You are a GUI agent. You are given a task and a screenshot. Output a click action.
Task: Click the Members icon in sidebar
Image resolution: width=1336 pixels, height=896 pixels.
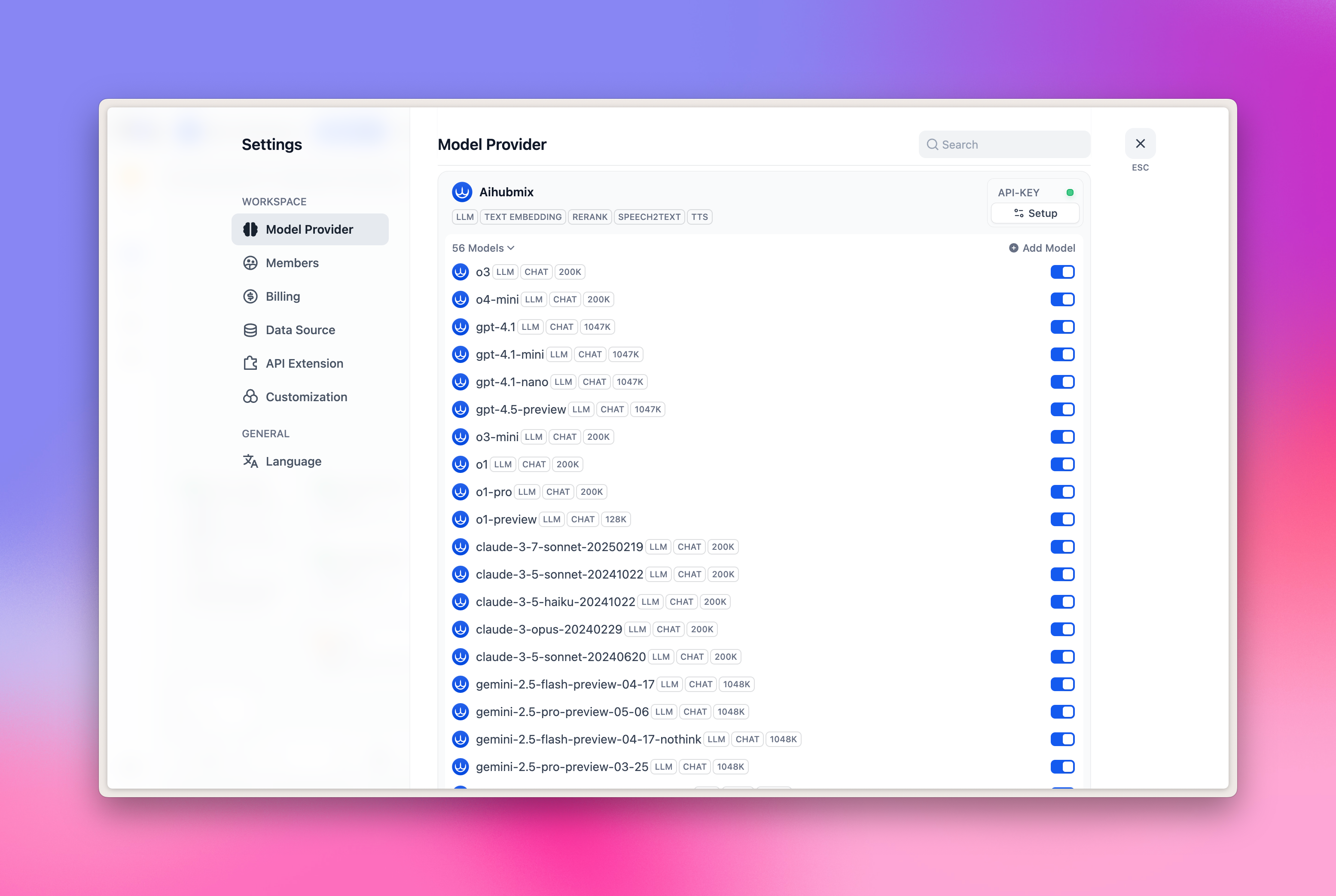[x=250, y=263]
